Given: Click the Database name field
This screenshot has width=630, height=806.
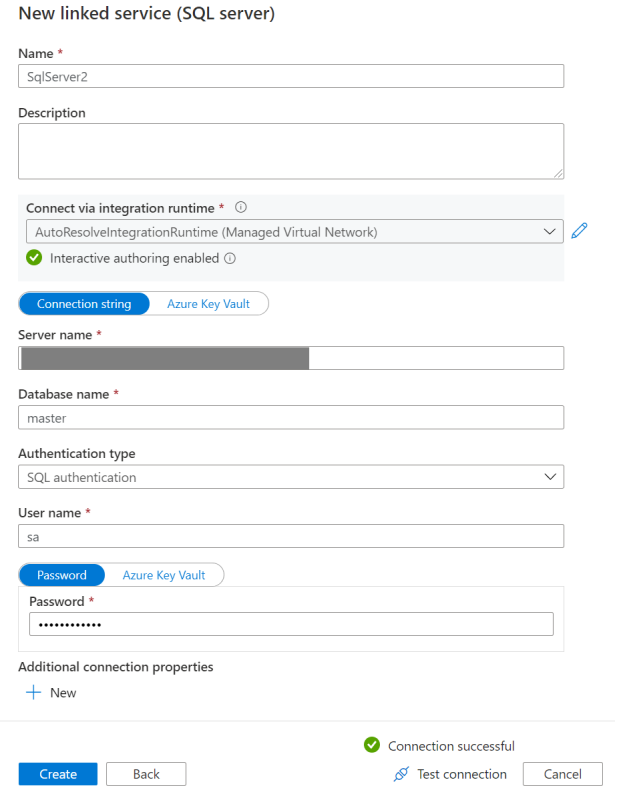Looking at the screenshot, I should click(x=291, y=418).
